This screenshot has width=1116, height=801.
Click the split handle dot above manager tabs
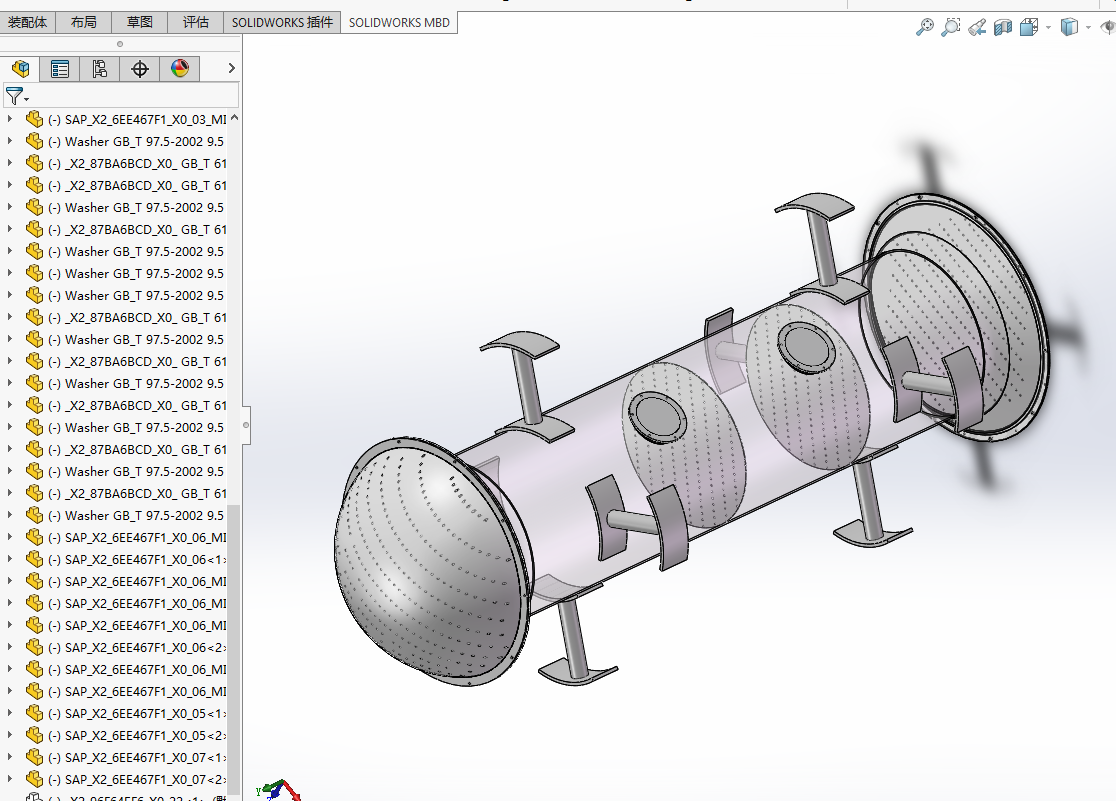pyautogui.click(x=120, y=44)
